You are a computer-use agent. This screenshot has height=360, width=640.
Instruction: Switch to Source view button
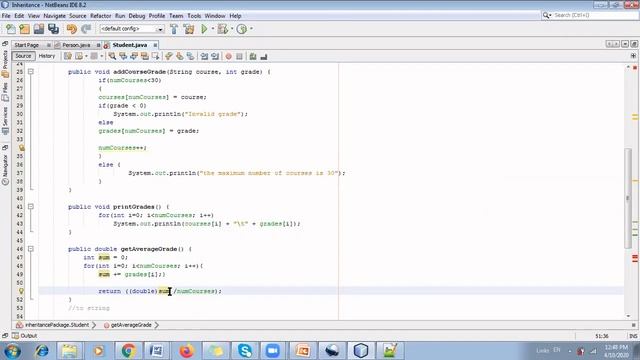(23, 56)
